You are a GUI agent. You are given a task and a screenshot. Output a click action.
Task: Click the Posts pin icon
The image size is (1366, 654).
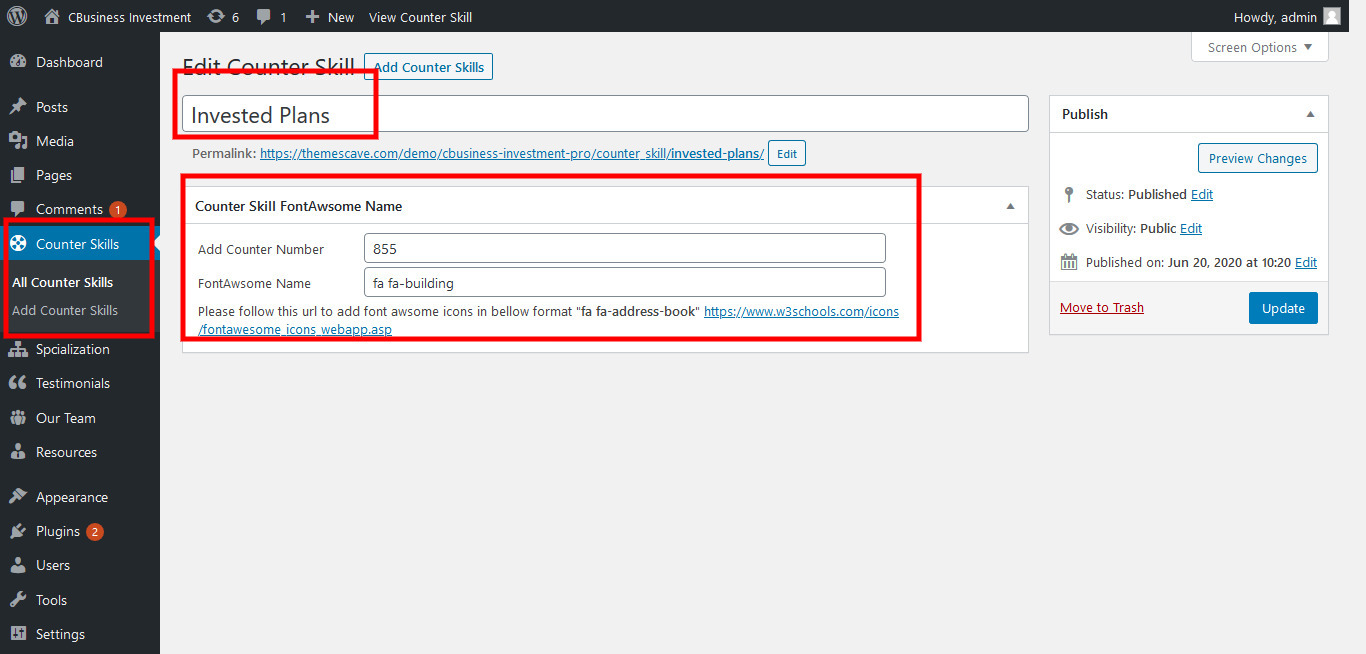pos(18,107)
